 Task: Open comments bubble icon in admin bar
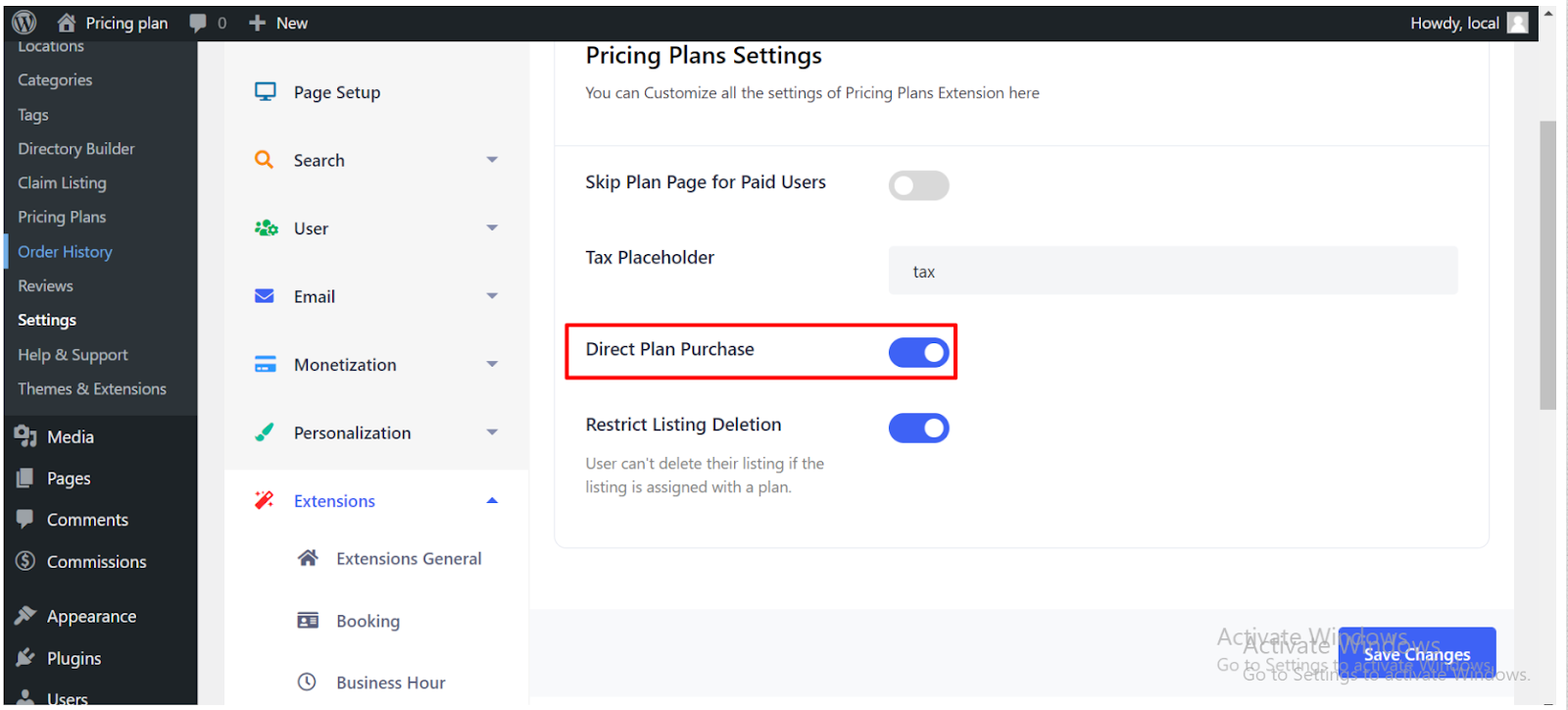coord(198,23)
